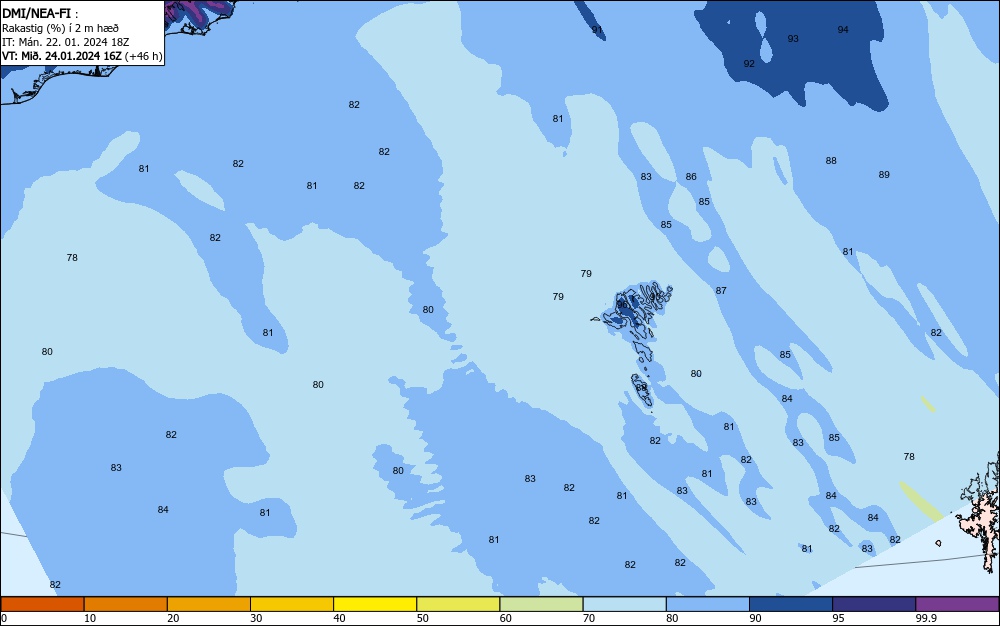Select the medium blue 80–90 legend swatch
The width and height of the screenshot is (1000, 626).
pyautogui.click(x=708, y=604)
